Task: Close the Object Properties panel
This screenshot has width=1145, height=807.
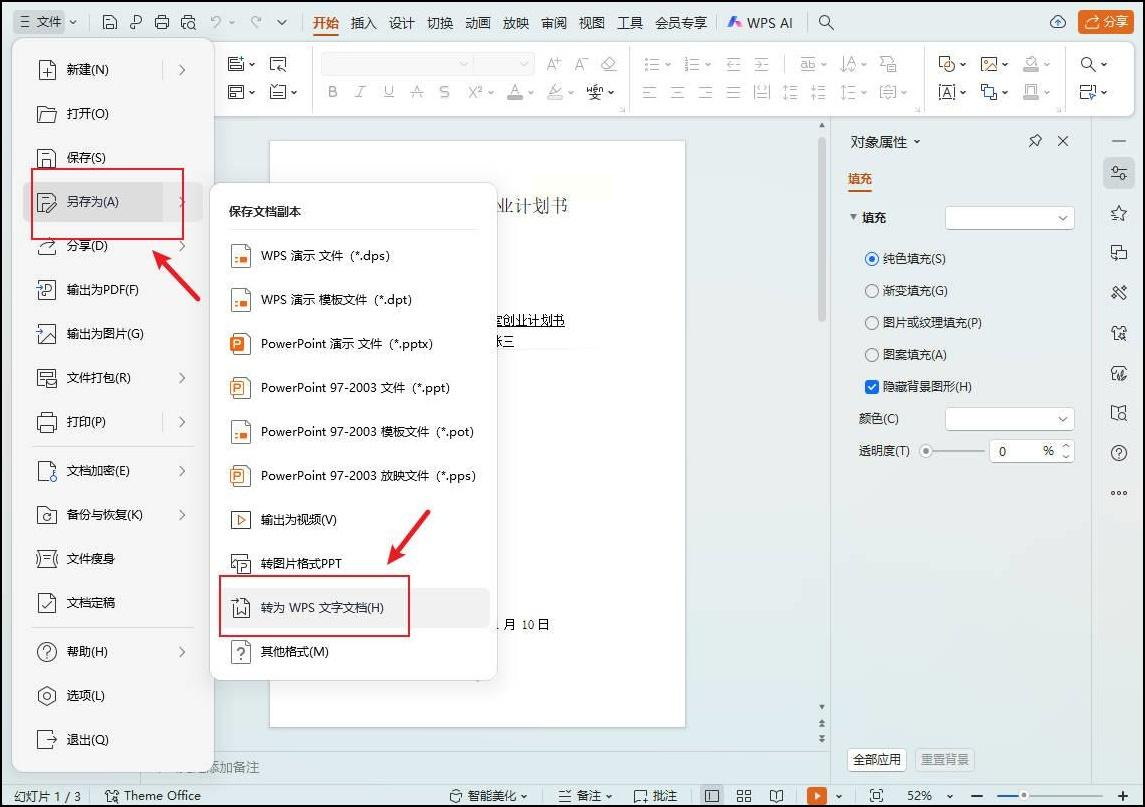Action: [x=1063, y=141]
